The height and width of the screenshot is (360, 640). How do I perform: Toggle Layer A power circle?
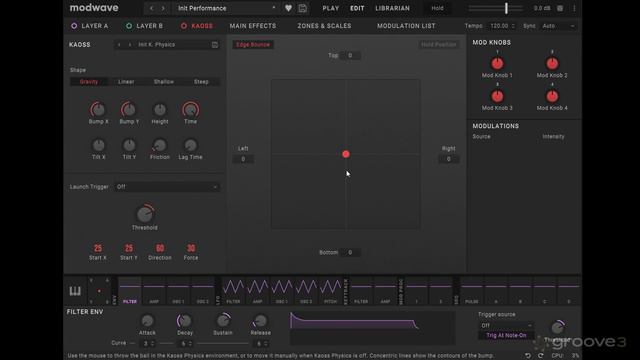[x=74, y=26]
